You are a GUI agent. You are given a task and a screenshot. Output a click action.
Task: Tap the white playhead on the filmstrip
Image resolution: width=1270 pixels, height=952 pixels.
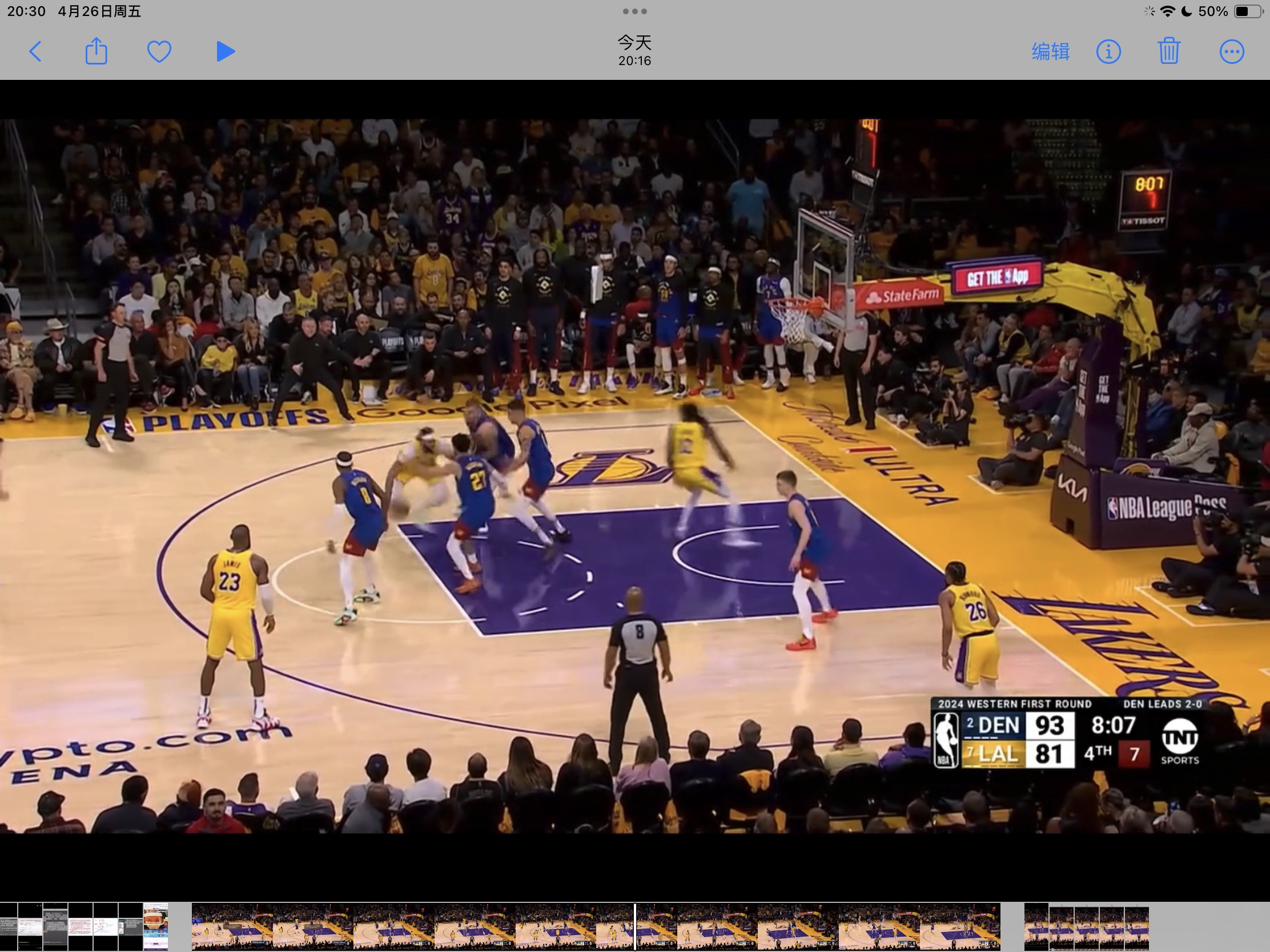point(635,926)
